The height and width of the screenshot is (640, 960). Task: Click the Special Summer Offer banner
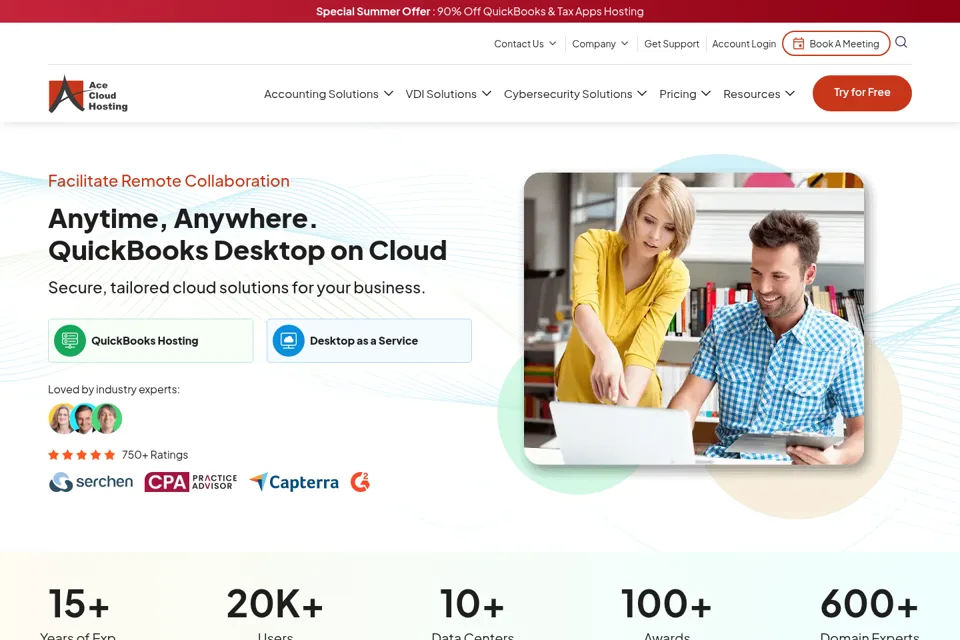[480, 11]
